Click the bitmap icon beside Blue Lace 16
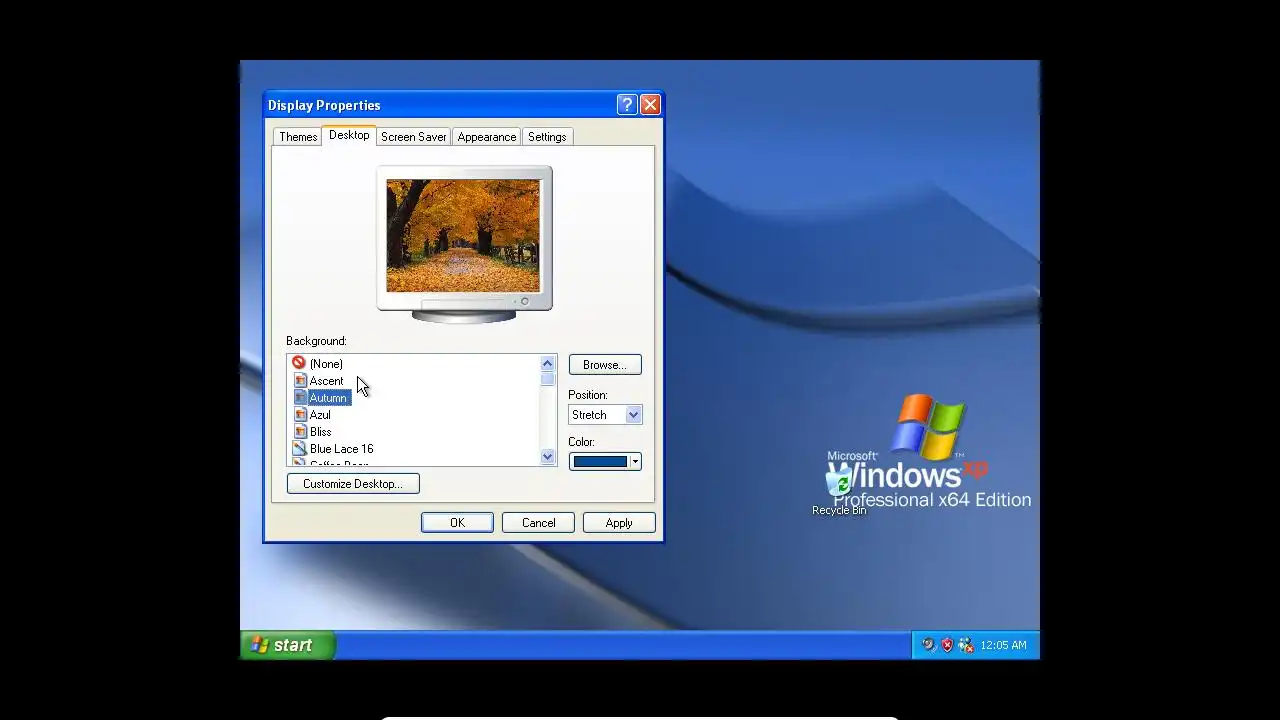Viewport: 1280px width, 720px height. [x=299, y=449]
